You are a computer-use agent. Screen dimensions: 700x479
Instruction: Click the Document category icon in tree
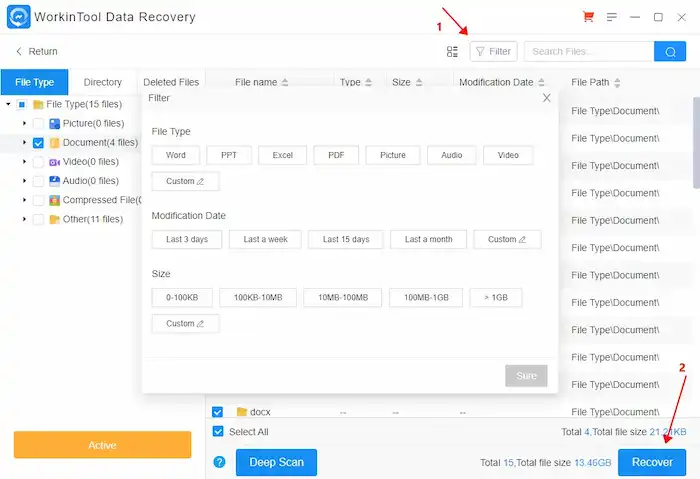54,143
